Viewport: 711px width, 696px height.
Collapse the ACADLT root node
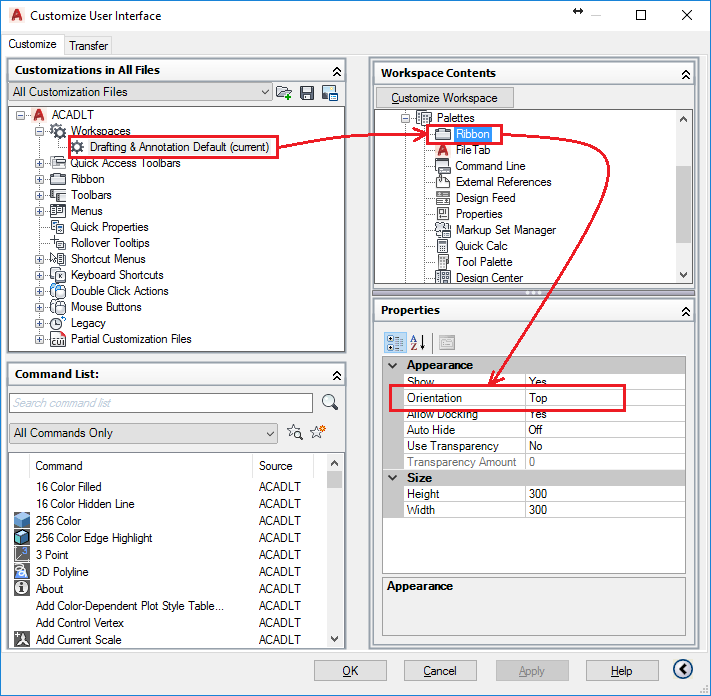tap(20, 115)
